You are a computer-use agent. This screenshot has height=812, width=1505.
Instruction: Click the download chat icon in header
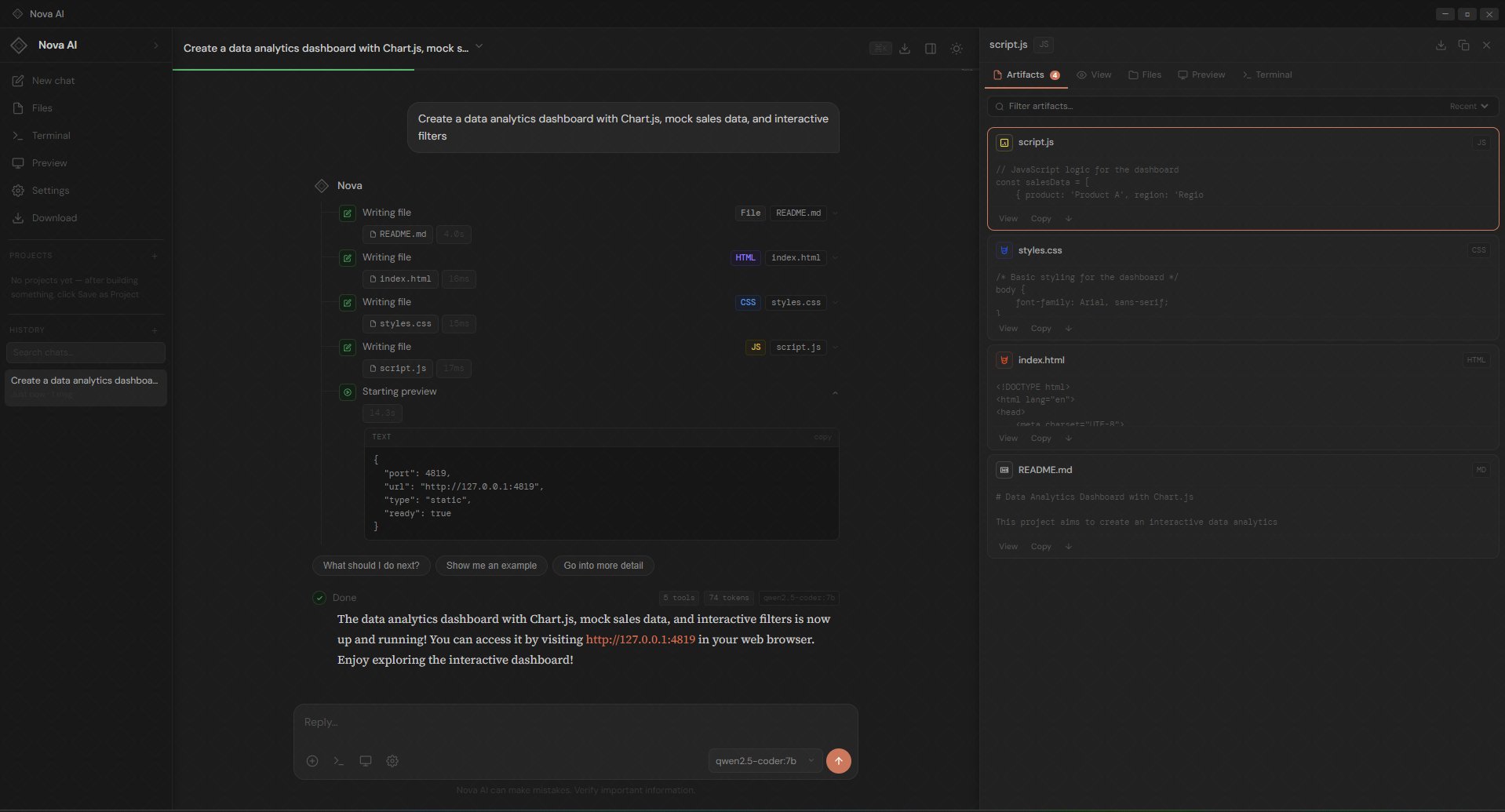tap(905, 49)
